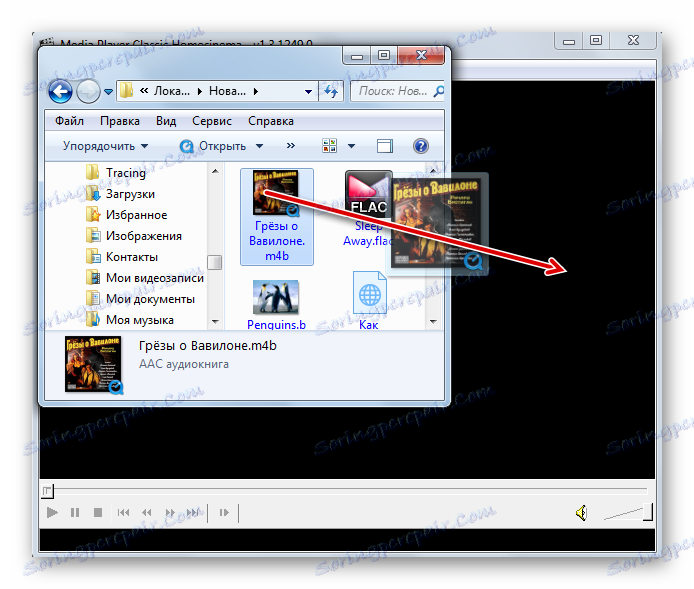This screenshot has width=694, height=589.
Task: Click the magnifier icon in search box
Action: click(438, 91)
